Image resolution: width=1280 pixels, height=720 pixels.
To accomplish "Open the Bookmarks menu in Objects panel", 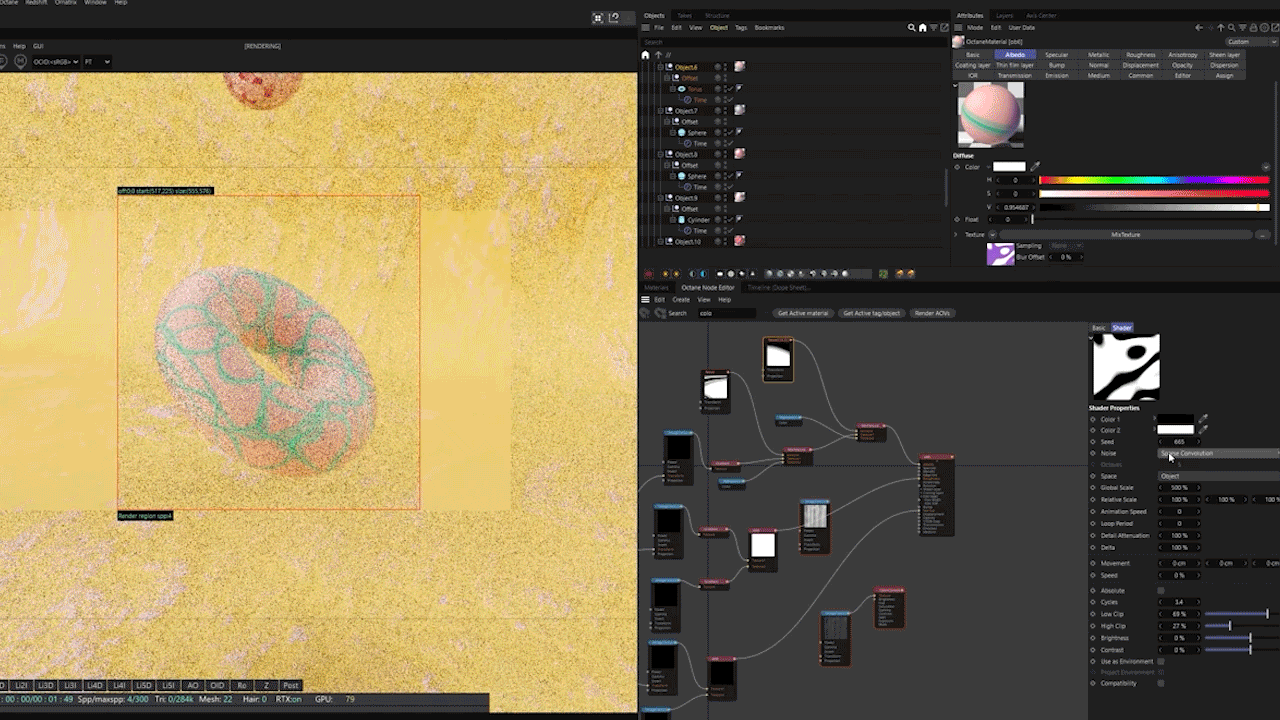I will click(769, 28).
